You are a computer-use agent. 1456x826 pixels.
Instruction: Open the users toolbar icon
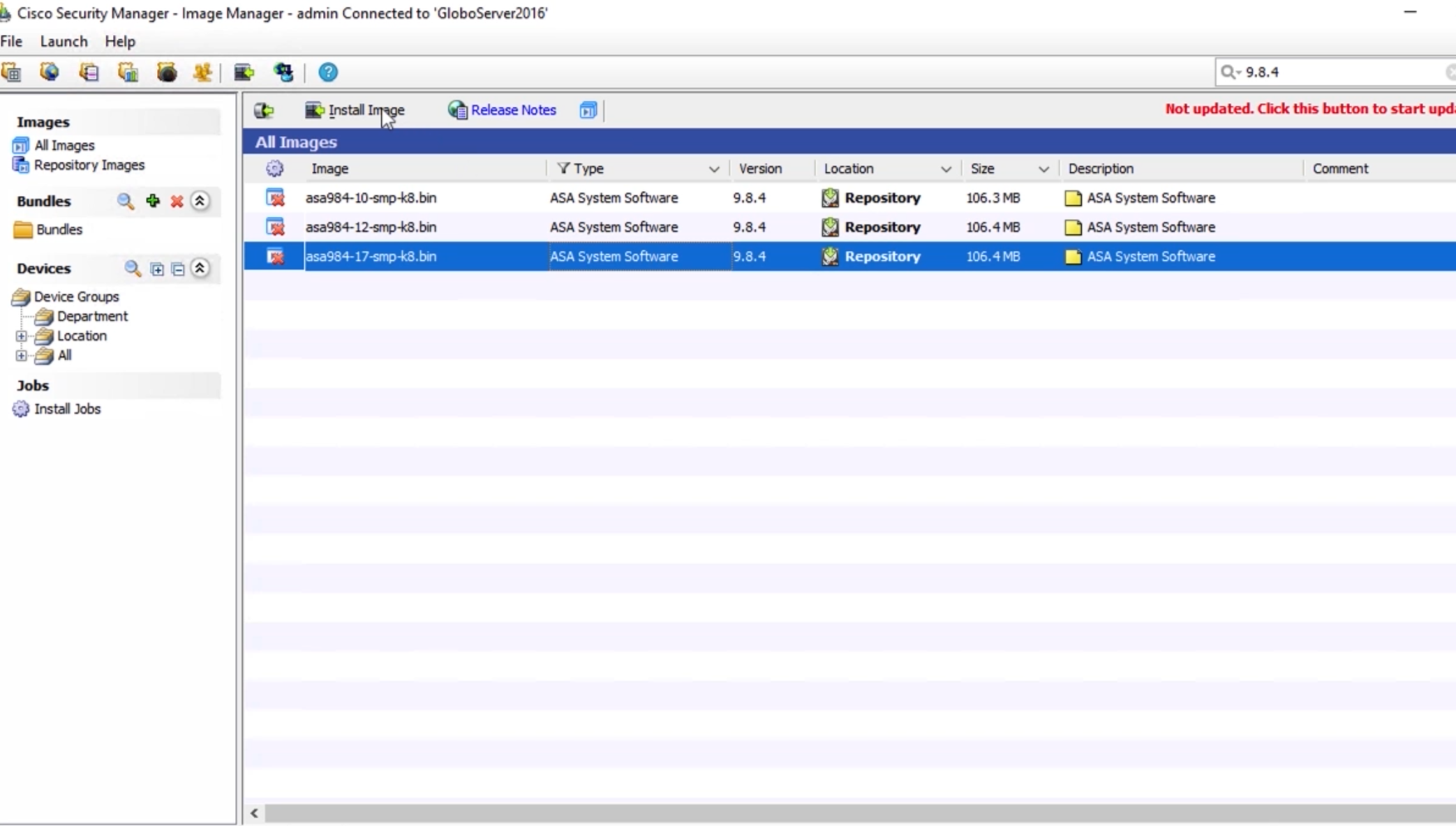203,72
